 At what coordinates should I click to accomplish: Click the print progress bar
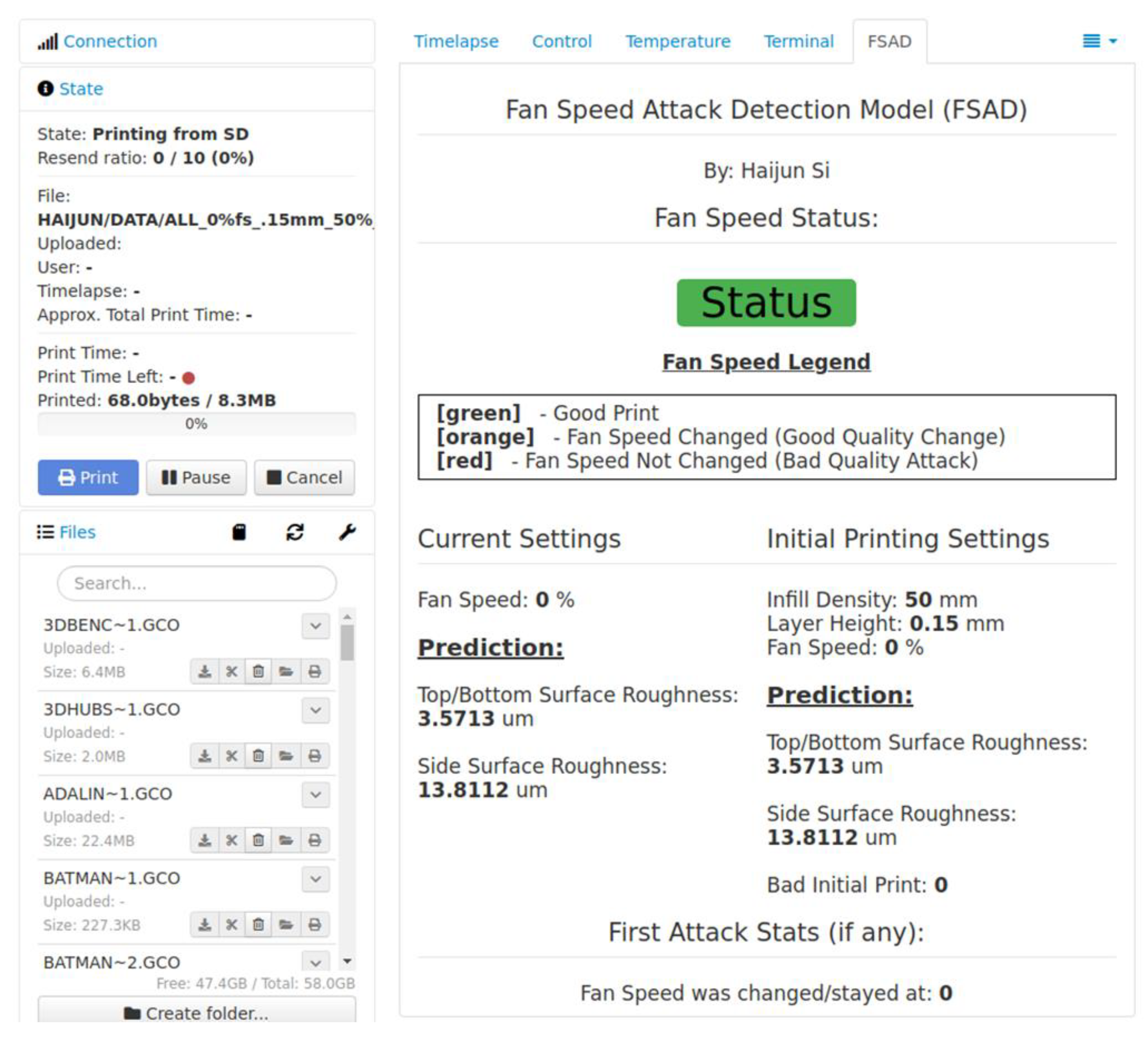click(x=197, y=424)
